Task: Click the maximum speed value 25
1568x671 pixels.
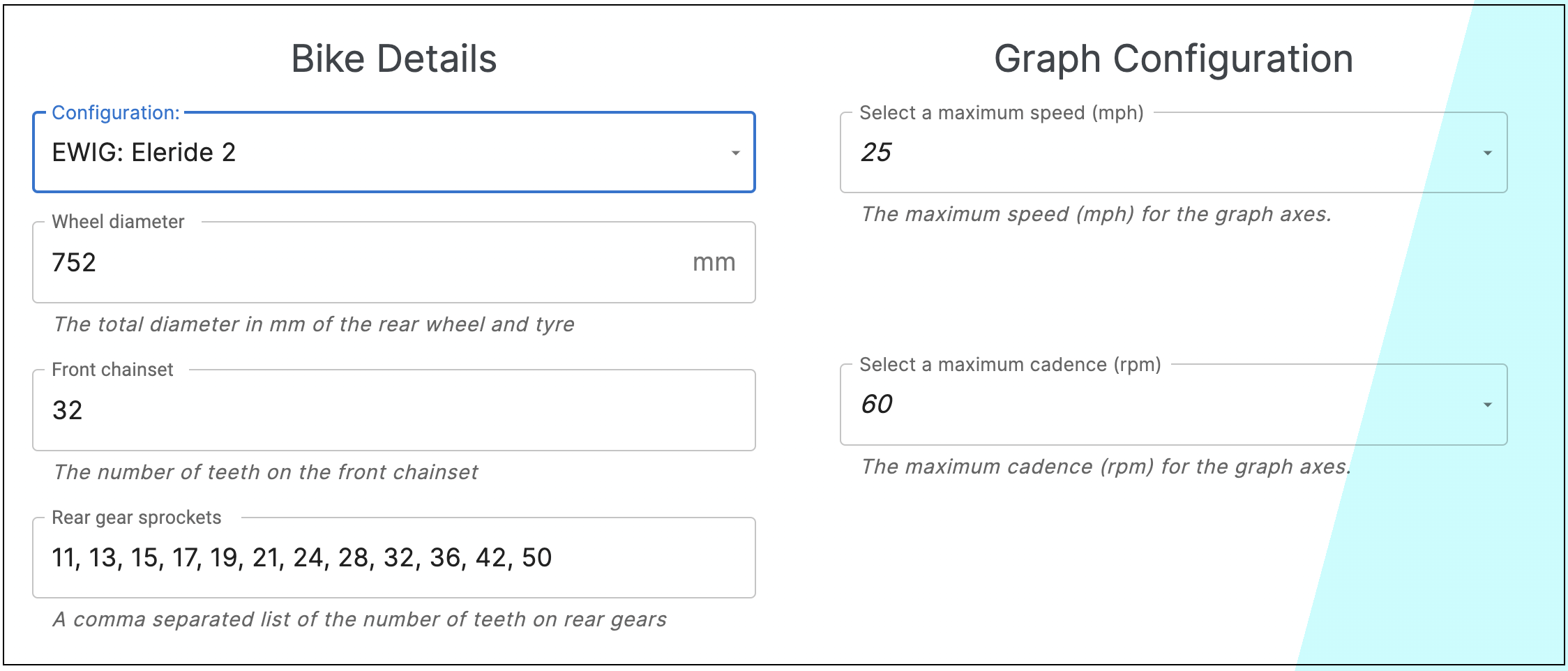Action: coord(878,152)
